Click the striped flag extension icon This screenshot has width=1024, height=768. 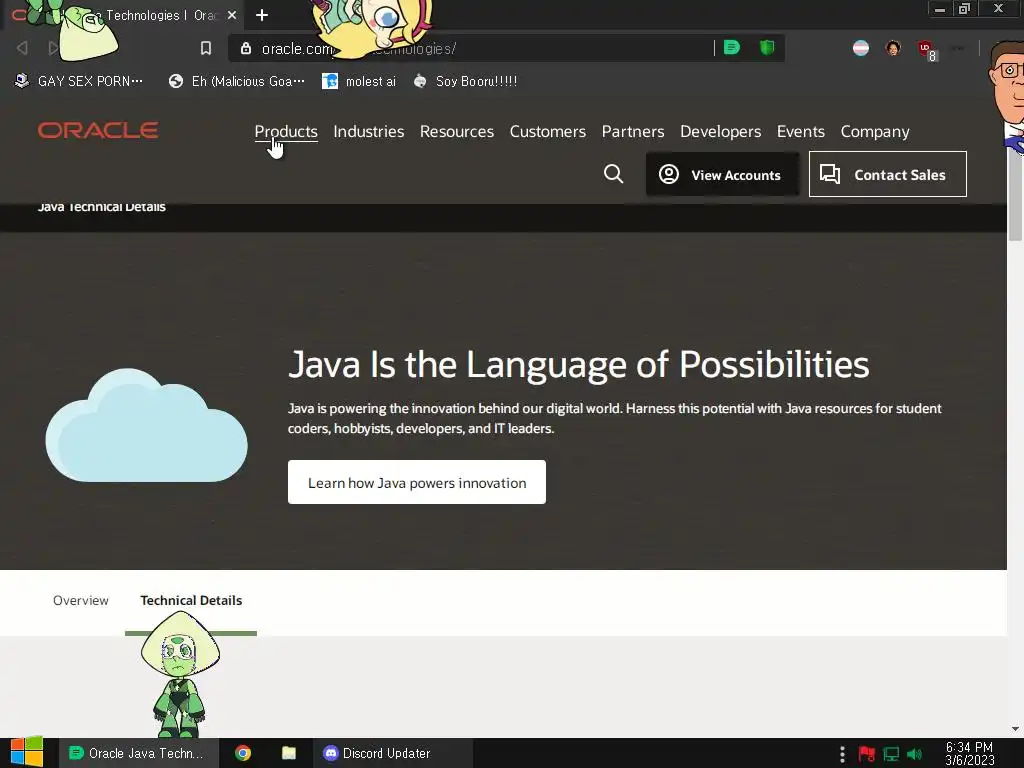point(861,48)
